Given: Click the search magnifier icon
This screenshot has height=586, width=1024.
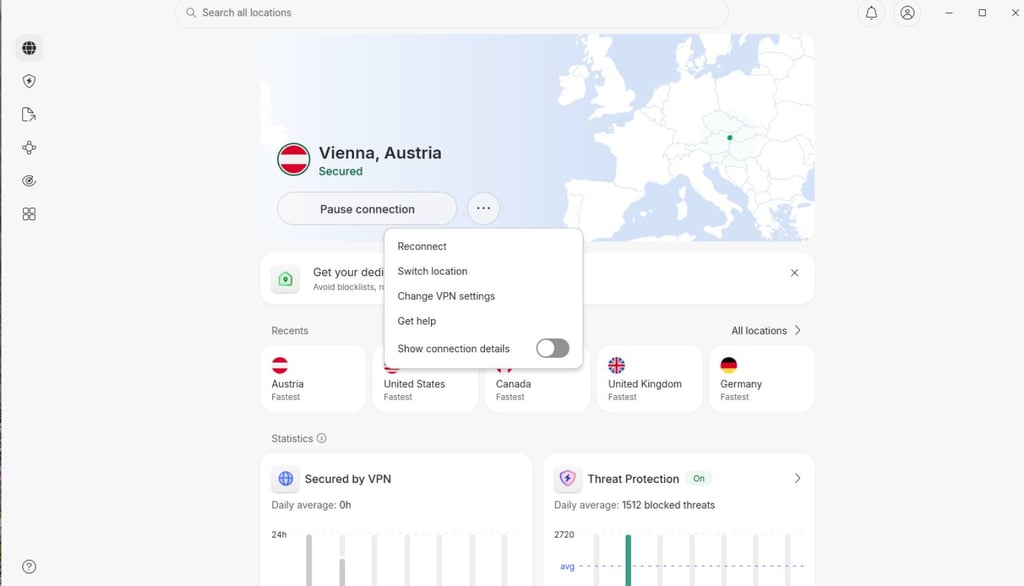Looking at the screenshot, I should coord(191,12).
